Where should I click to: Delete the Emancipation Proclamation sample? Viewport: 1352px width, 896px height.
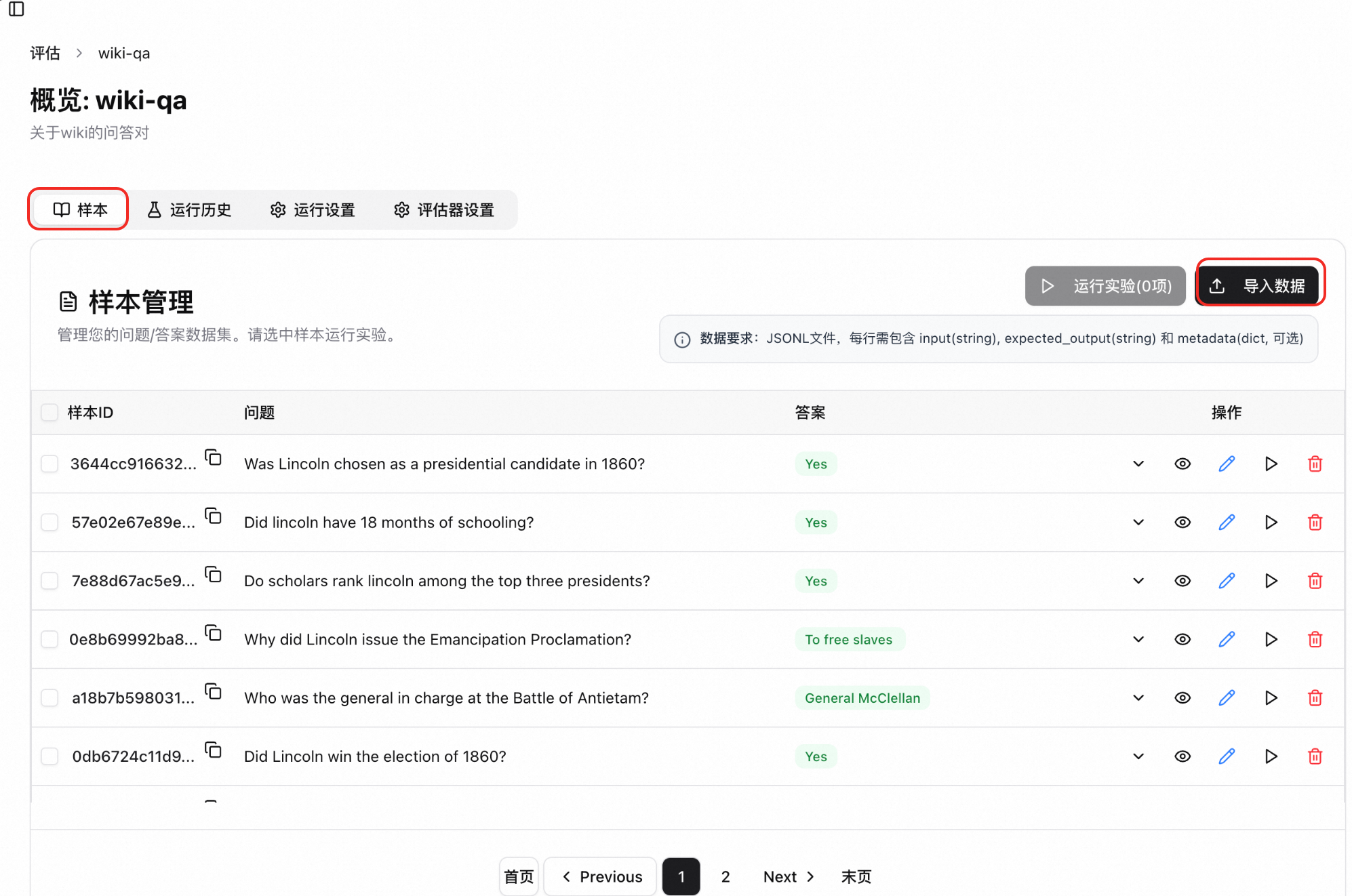[1315, 639]
